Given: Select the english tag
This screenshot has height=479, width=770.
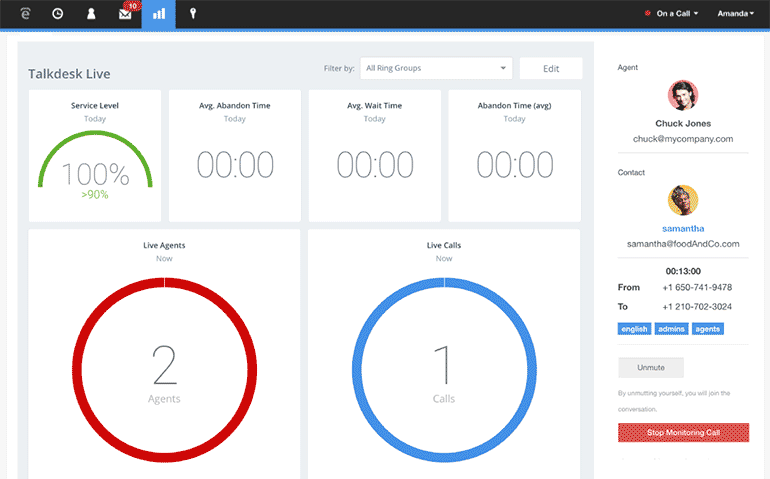Looking at the screenshot, I should 634,329.
